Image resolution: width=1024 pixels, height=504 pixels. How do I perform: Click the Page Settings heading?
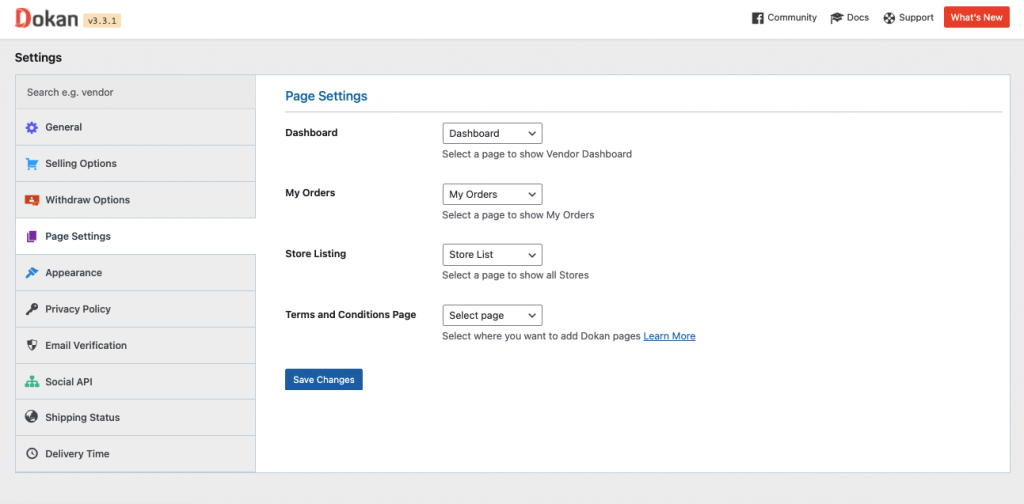click(x=326, y=96)
